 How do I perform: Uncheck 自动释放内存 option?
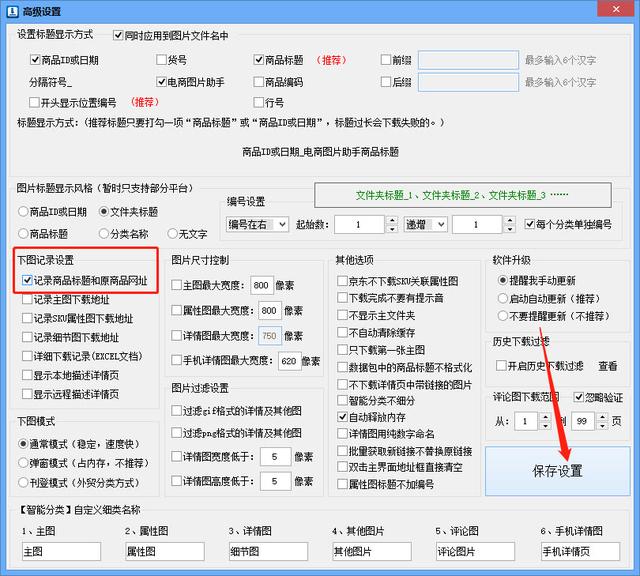point(343,417)
